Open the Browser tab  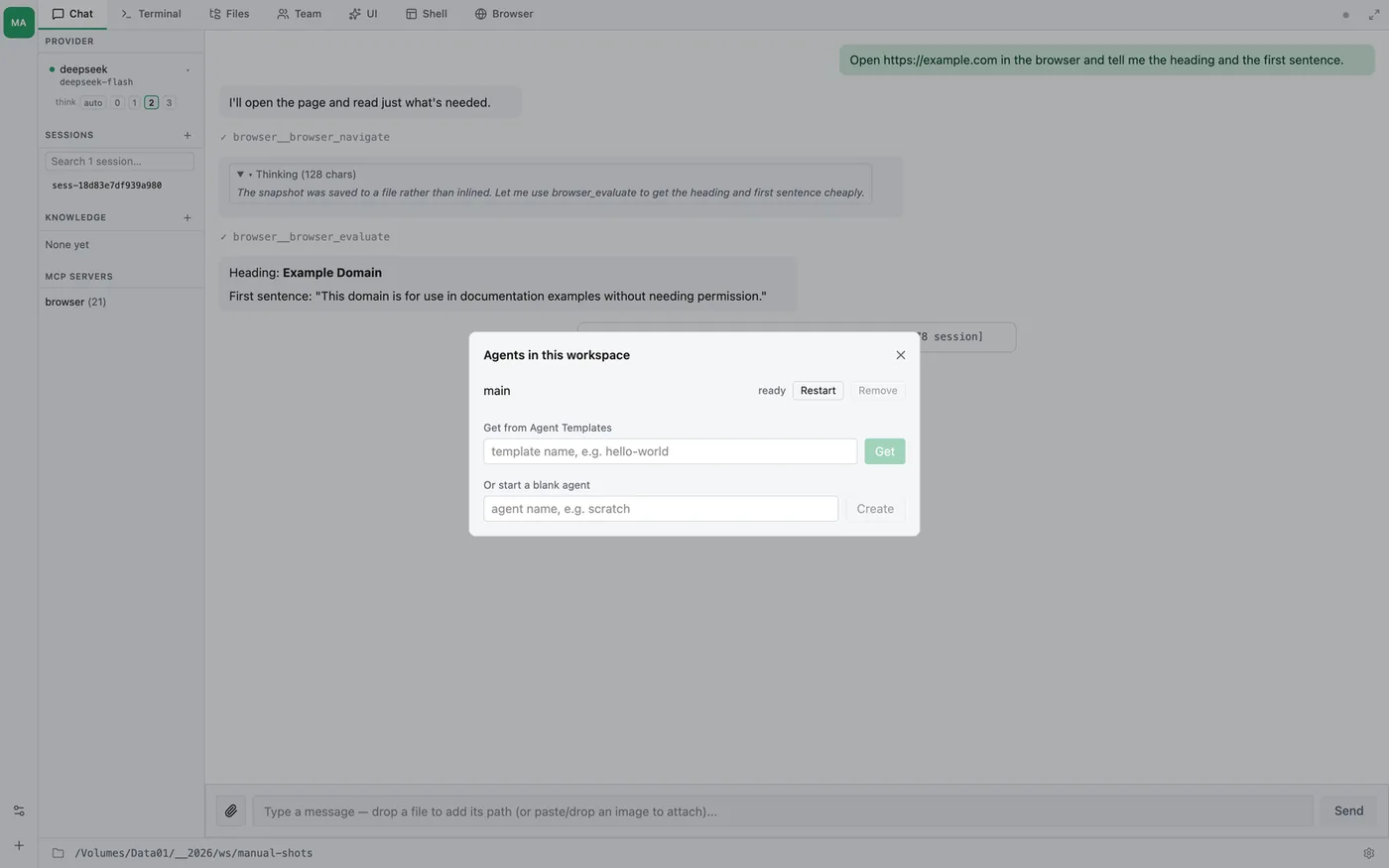(504, 14)
